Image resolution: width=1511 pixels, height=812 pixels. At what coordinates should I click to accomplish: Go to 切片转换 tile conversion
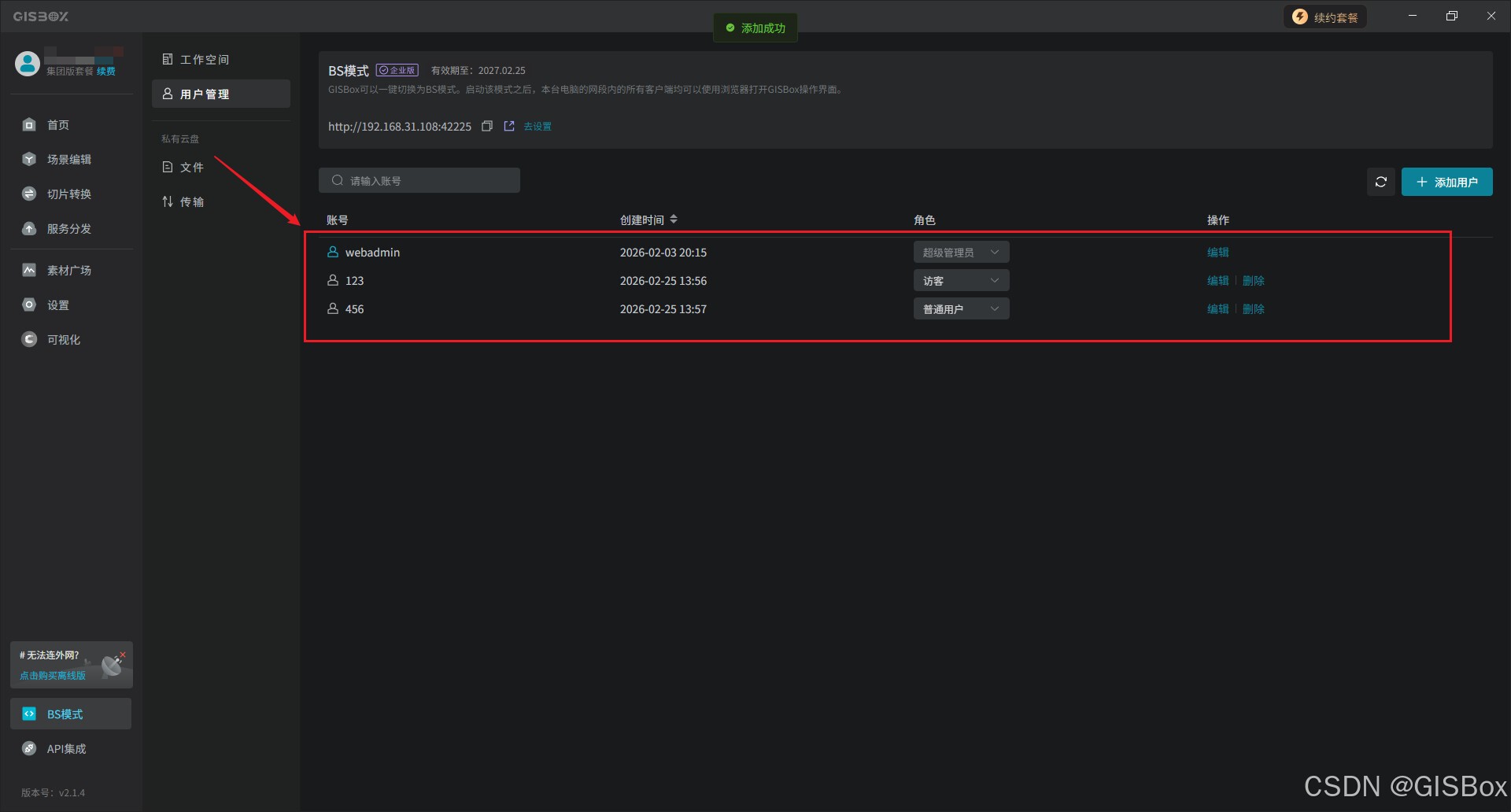[x=71, y=194]
